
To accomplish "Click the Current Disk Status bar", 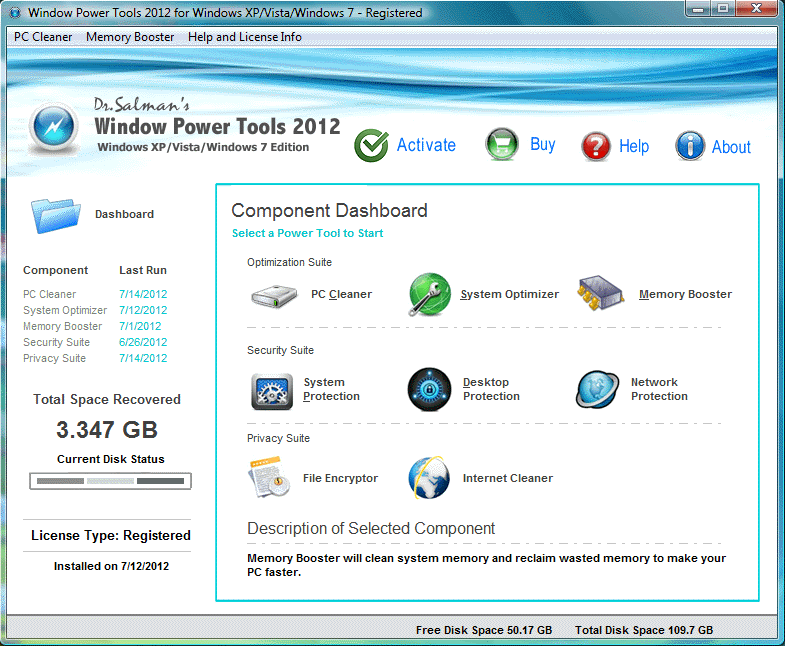I will click(x=110, y=481).
